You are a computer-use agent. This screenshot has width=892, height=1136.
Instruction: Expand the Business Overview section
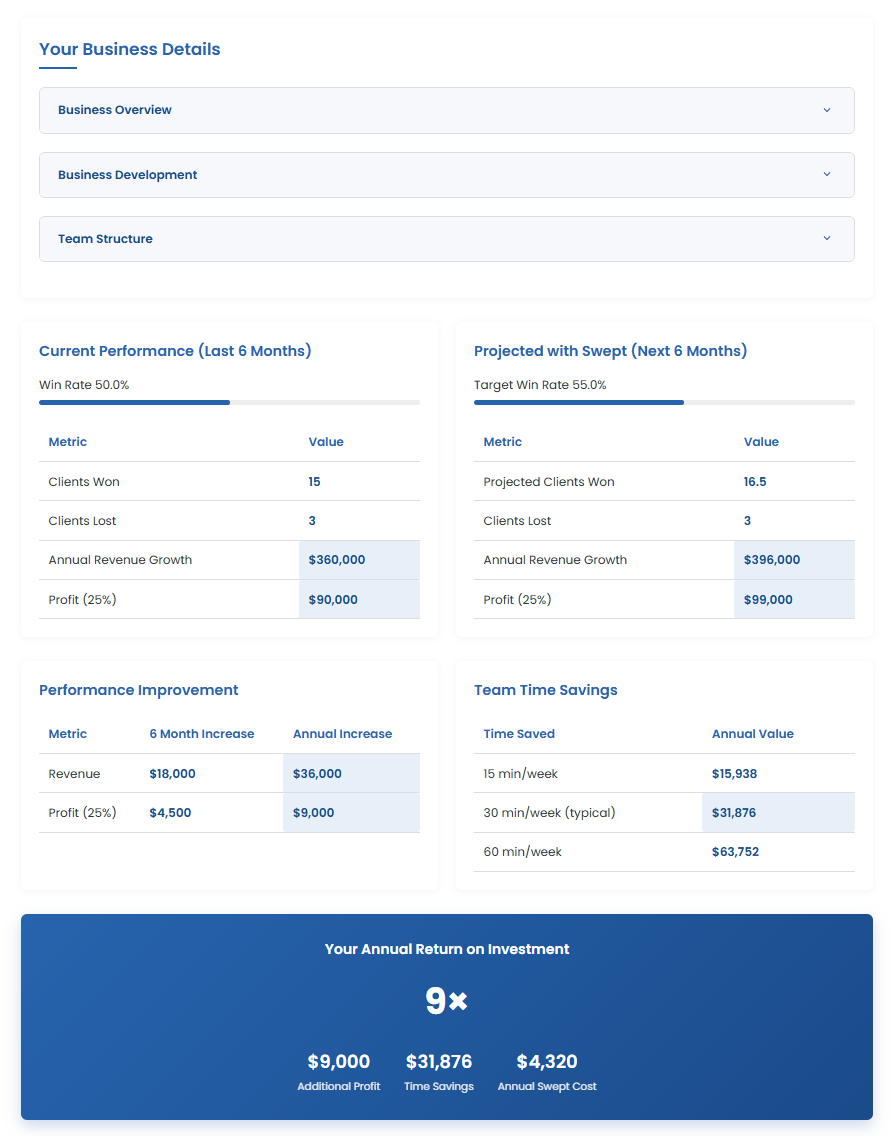click(x=446, y=110)
